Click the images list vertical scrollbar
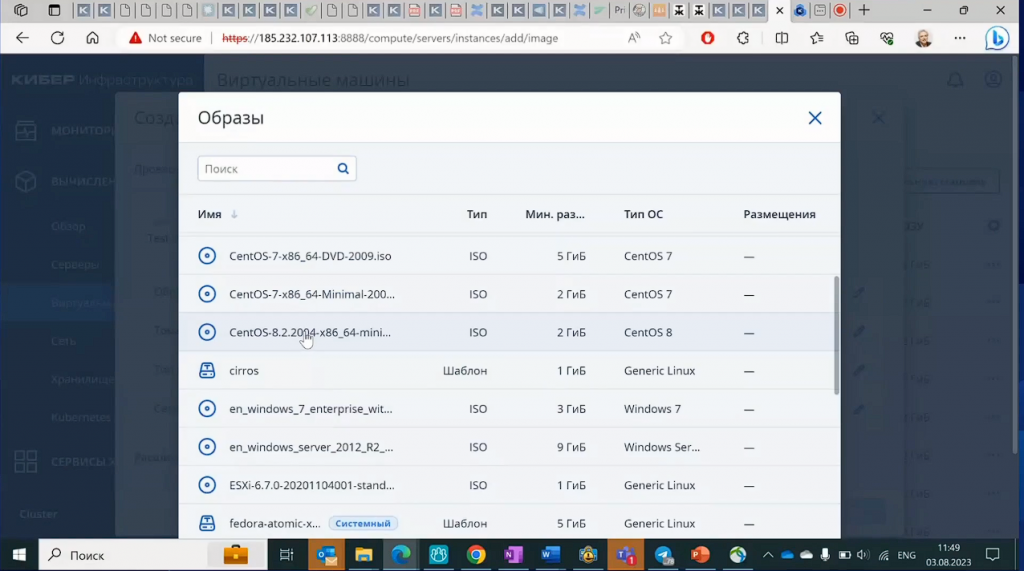This screenshot has width=1024, height=571. 836,335
